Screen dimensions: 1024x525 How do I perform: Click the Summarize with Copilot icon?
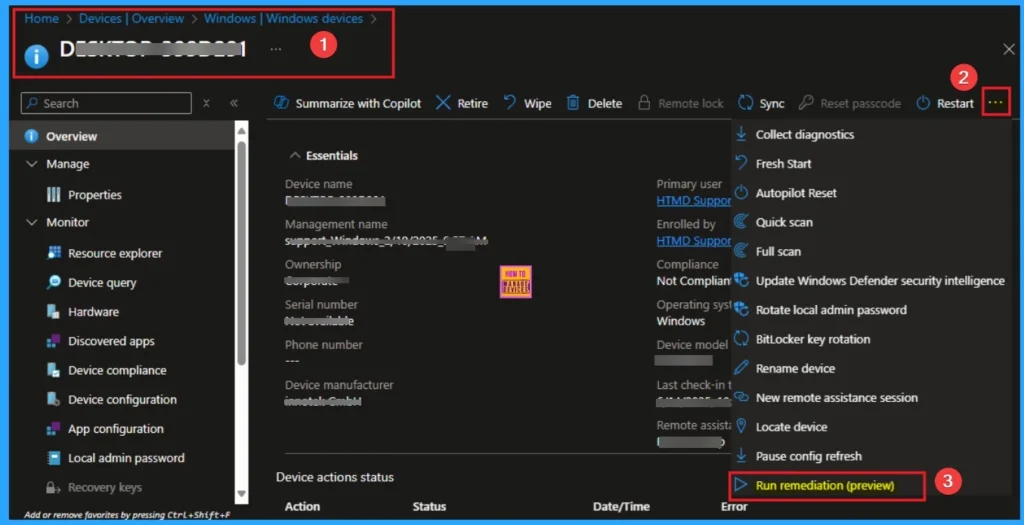click(x=281, y=103)
